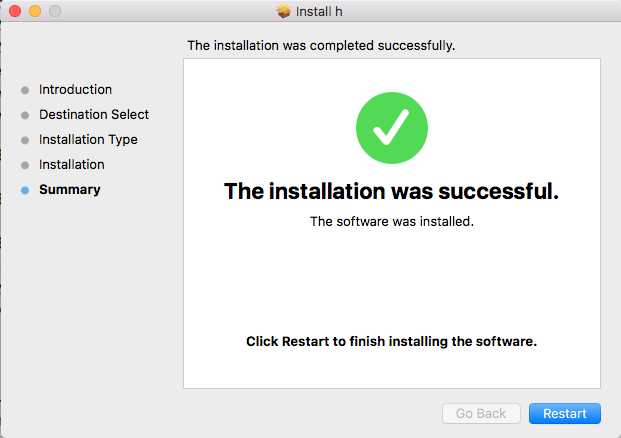Image resolution: width=621 pixels, height=438 pixels.
Task: Click the gray bullet beside Destination Select
Action: pyautogui.click(x=25, y=115)
